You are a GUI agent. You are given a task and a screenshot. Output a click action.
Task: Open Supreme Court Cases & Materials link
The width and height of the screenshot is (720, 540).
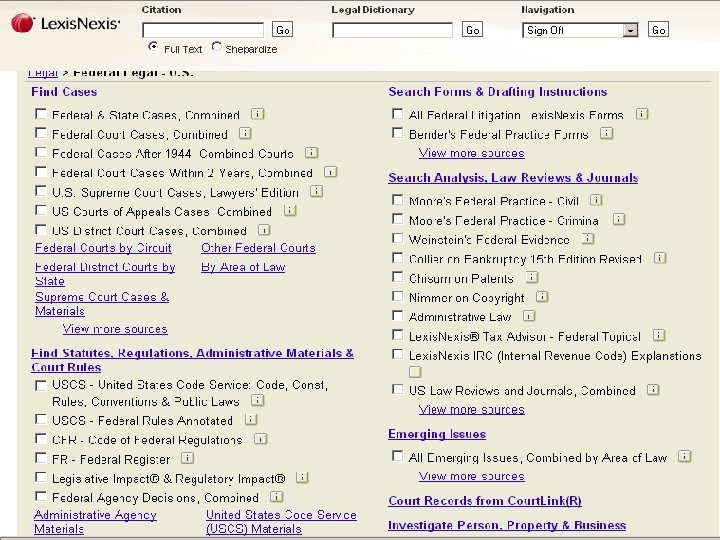tap(102, 304)
